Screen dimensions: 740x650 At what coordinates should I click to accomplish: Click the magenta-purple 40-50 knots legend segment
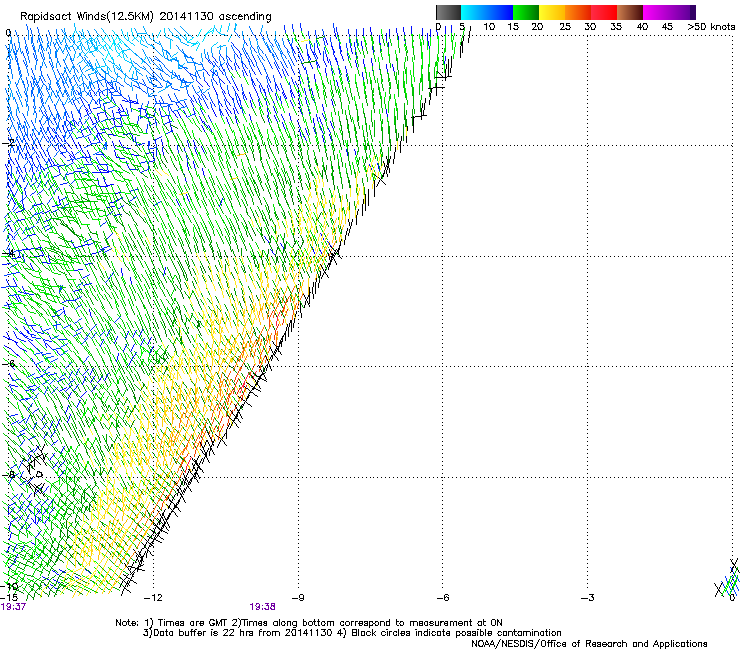(669, 12)
